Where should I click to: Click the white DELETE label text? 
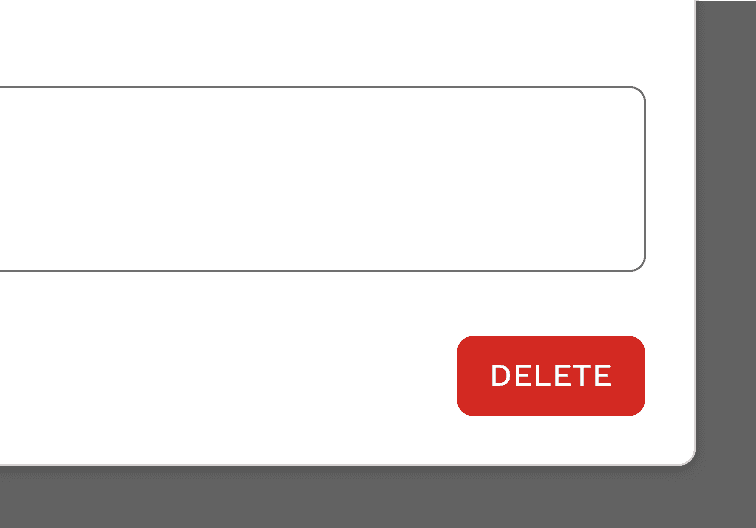[x=551, y=375]
